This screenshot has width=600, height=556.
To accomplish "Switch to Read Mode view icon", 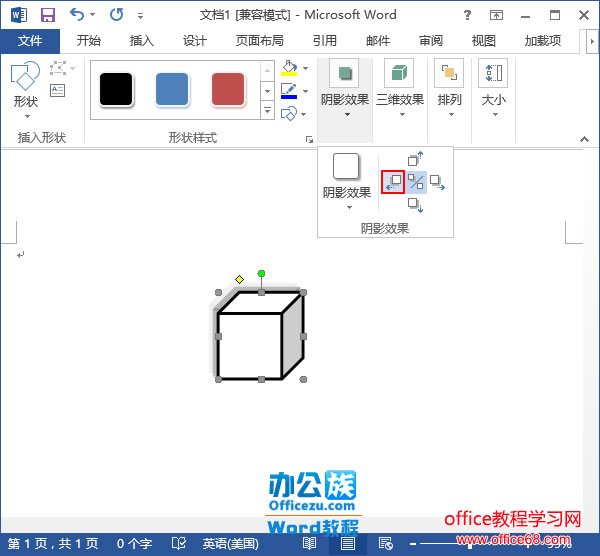I will pos(309,543).
